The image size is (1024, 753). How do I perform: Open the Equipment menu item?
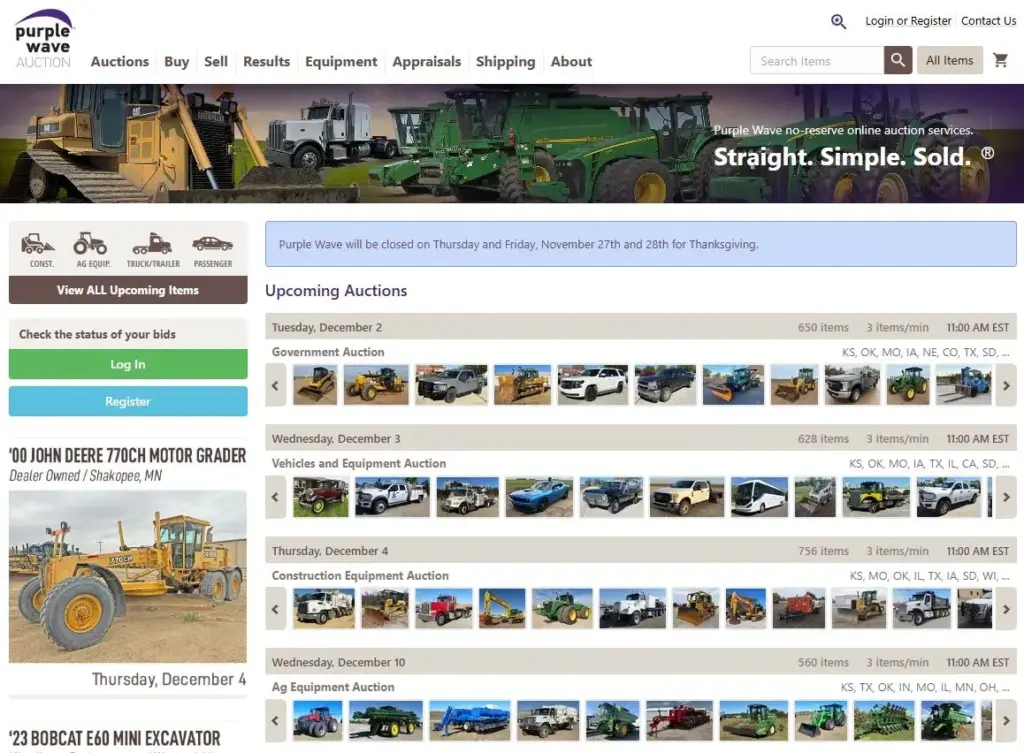[341, 61]
